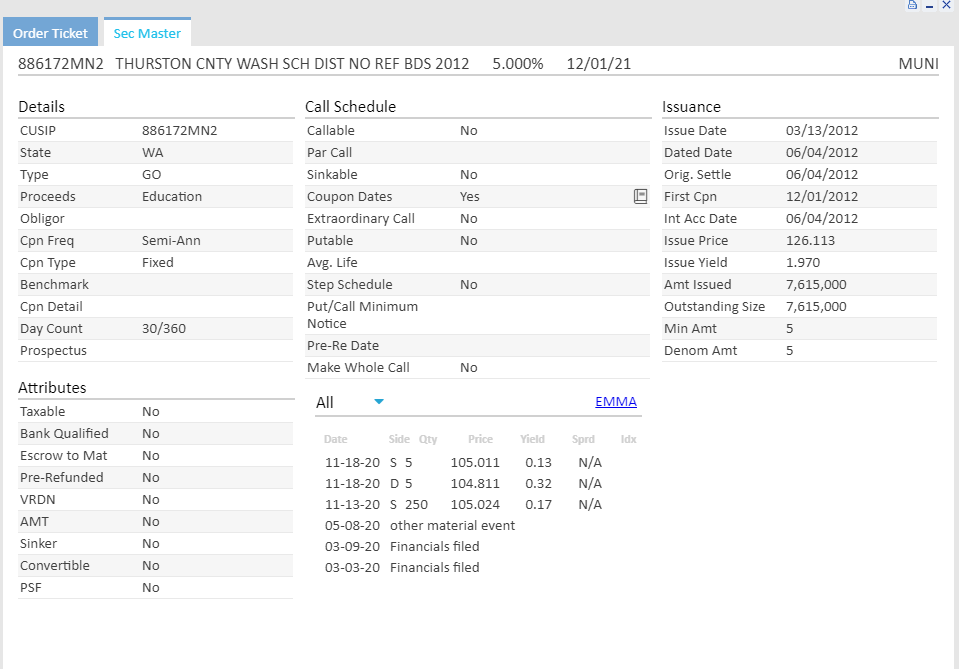Click the Side column header
This screenshot has height=669, width=959.
[399, 439]
